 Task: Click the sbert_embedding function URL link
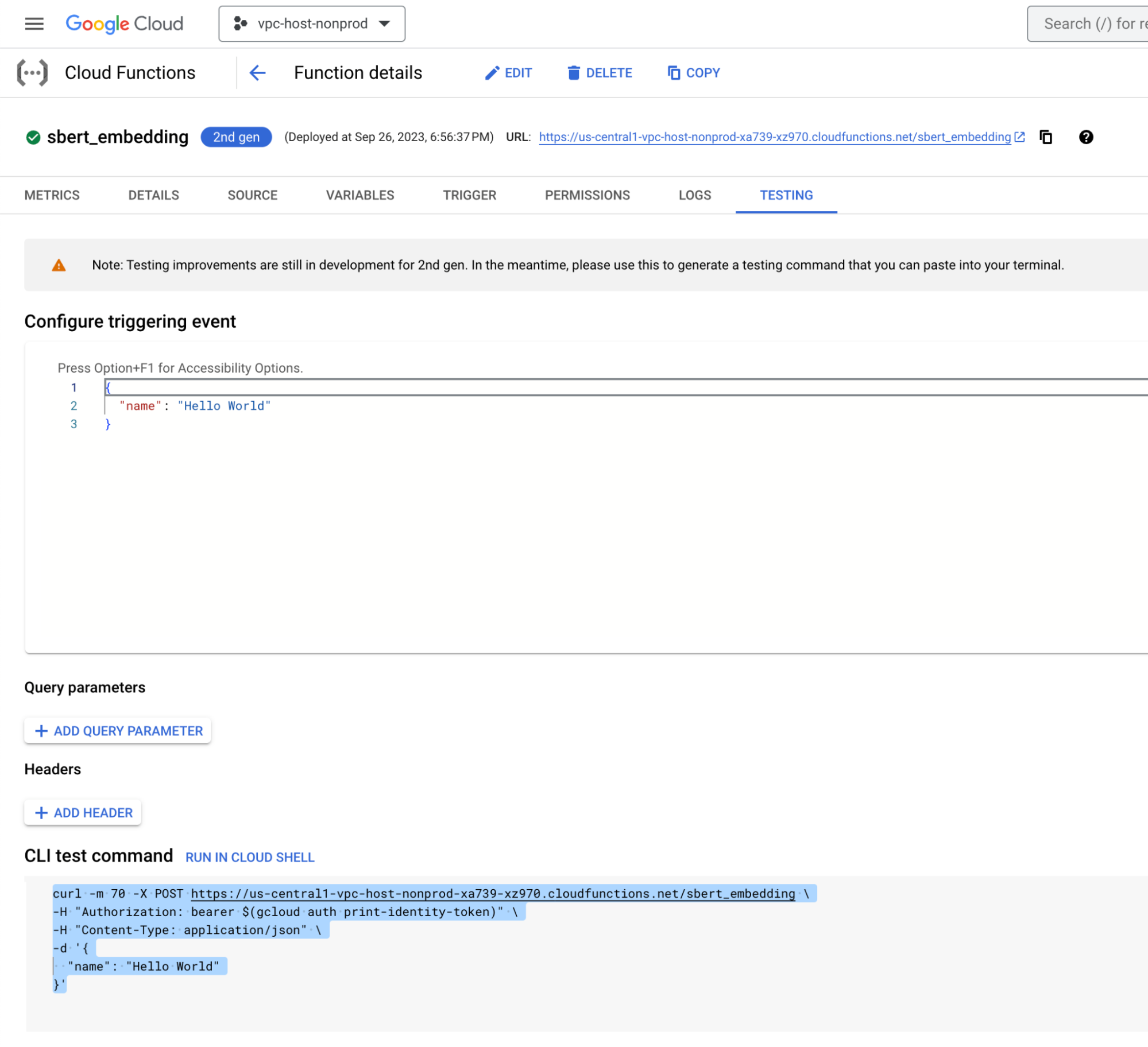[775, 136]
